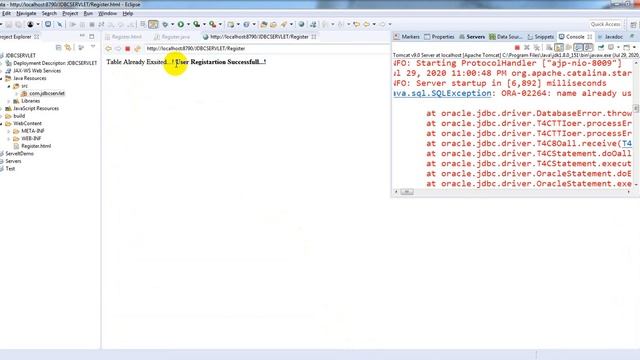Open the Run dropdown arrow beside green play icon

tap(188, 24)
